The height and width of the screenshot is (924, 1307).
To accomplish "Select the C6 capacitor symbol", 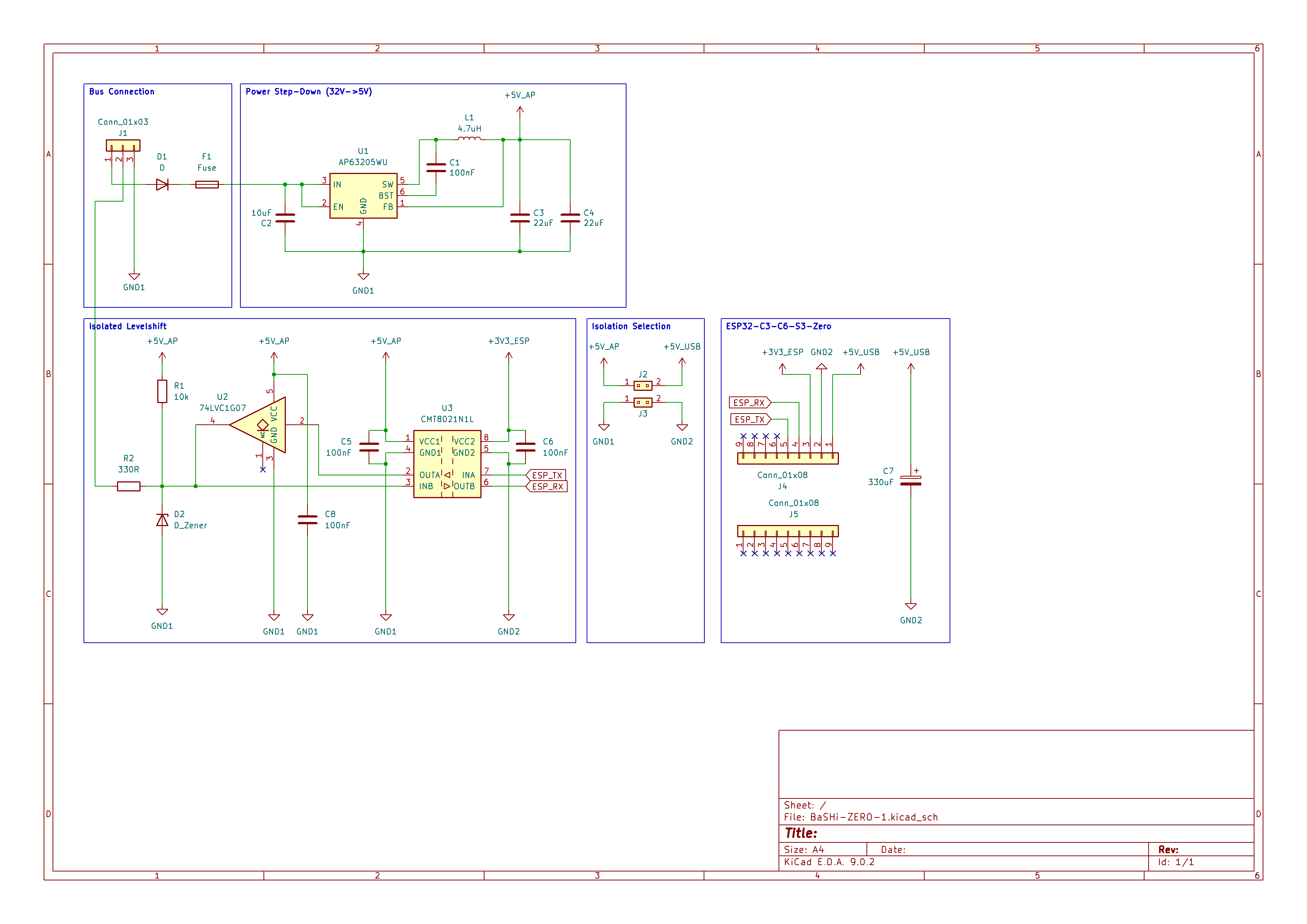I will point(525,447).
